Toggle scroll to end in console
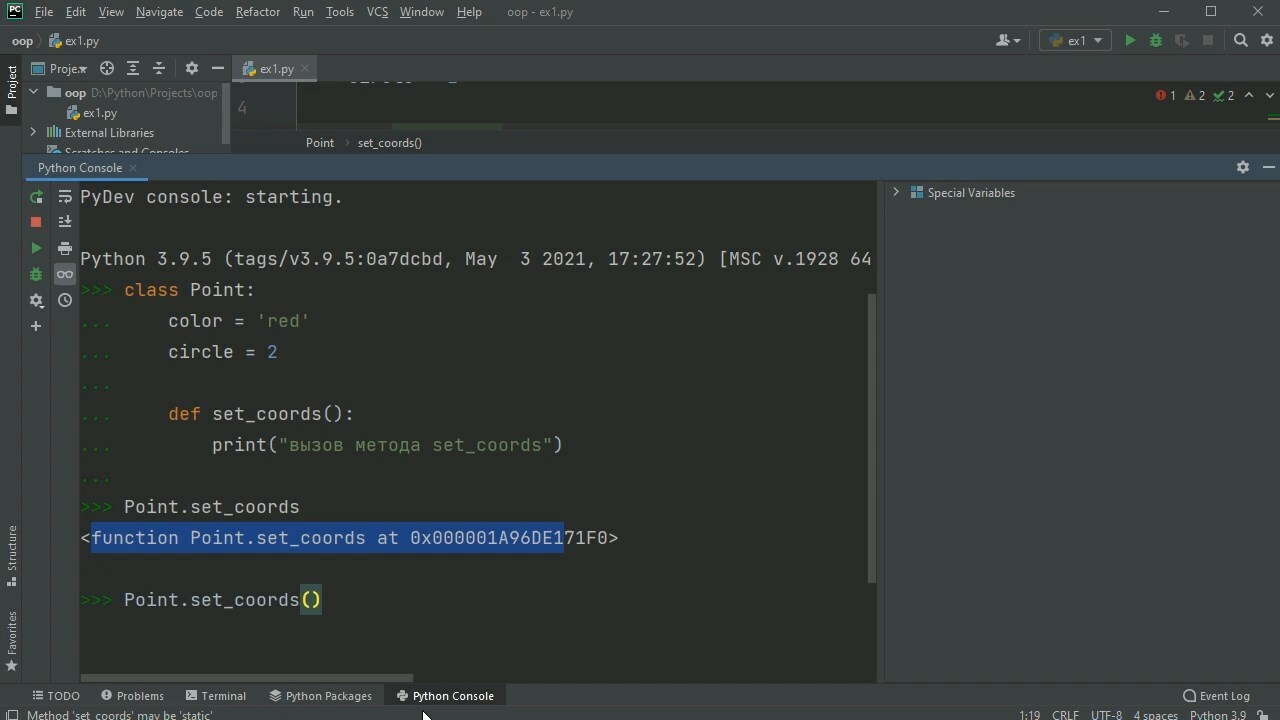 [x=65, y=222]
